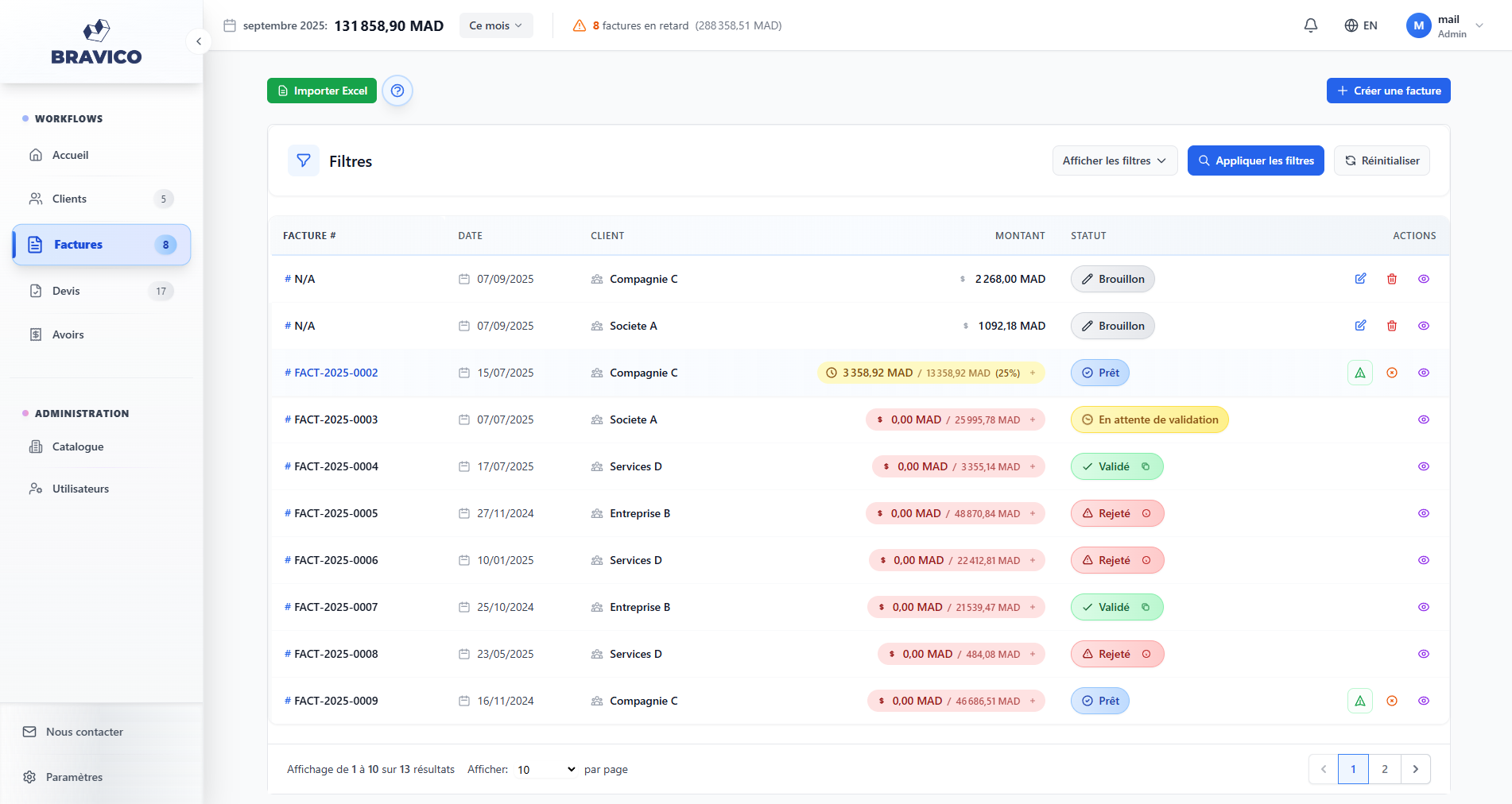Click the Factures sidebar item

[102, 245]
